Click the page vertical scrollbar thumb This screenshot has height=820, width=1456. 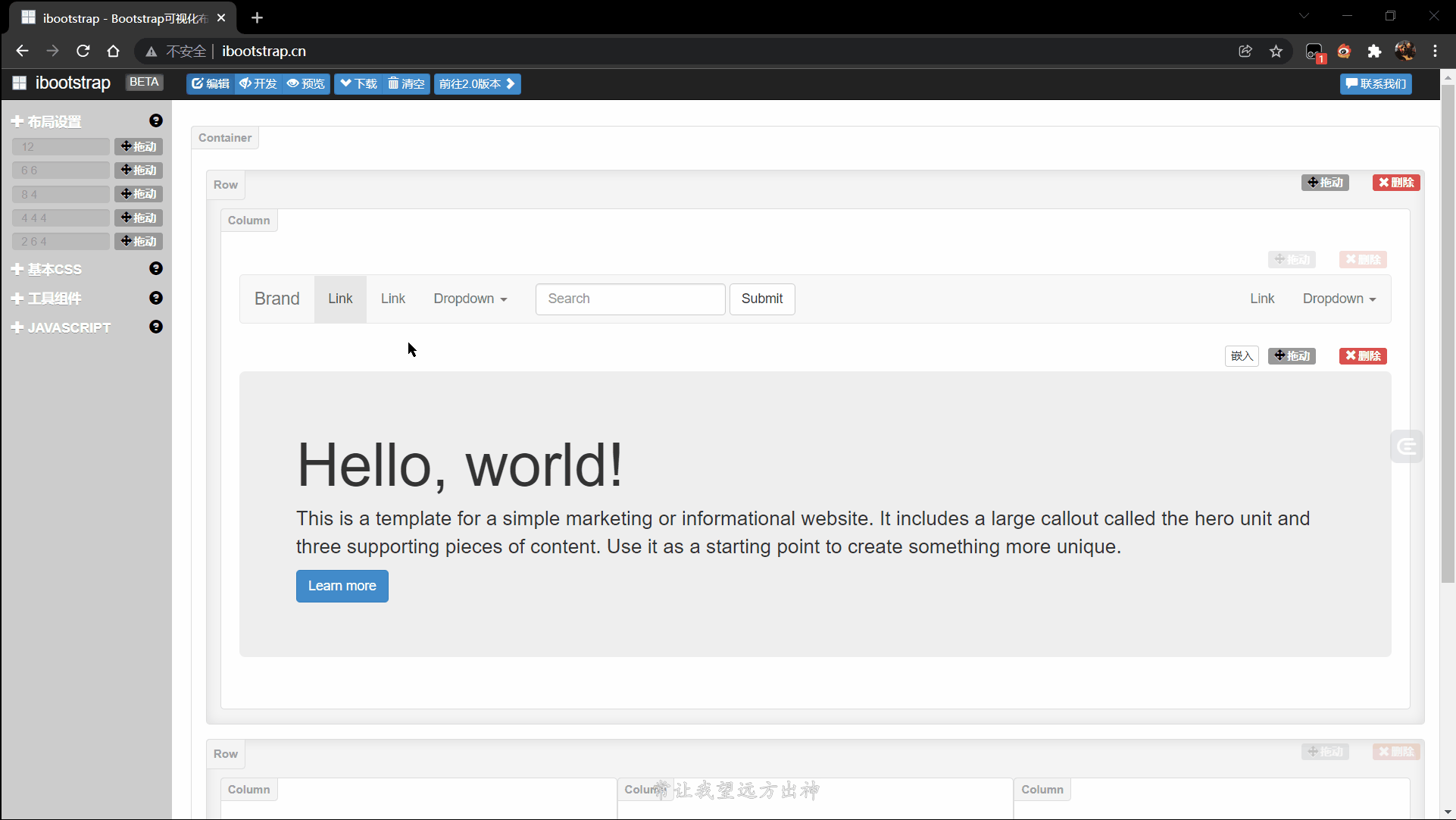tap(1447, 333)
